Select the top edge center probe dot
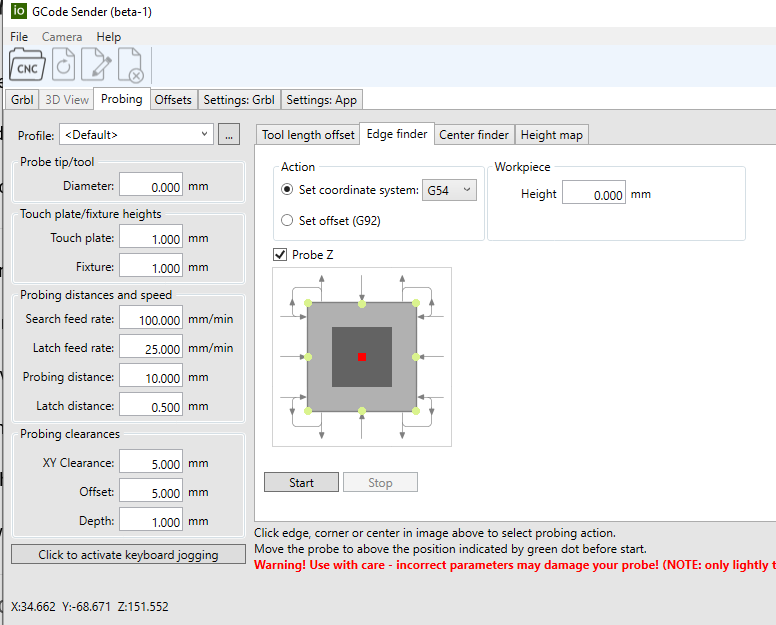 [362, 303]
